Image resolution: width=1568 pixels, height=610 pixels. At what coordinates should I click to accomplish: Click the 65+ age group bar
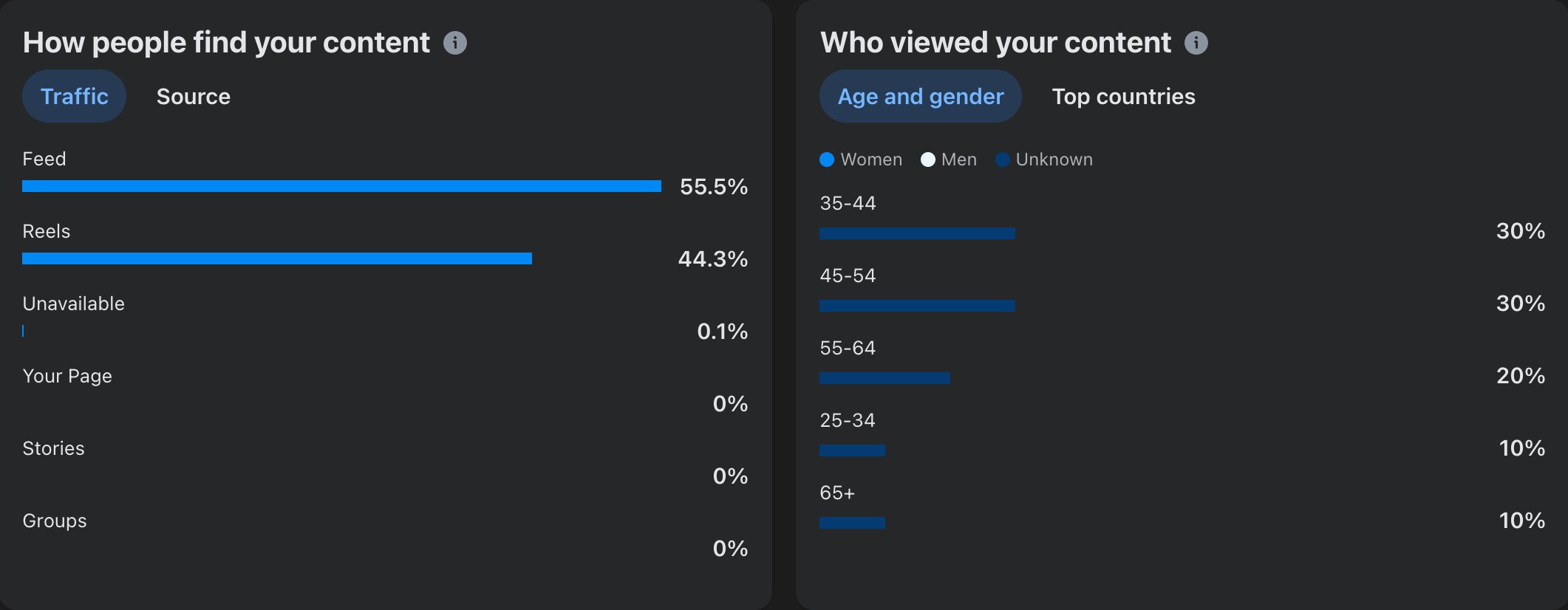click(x=852, y=523)
